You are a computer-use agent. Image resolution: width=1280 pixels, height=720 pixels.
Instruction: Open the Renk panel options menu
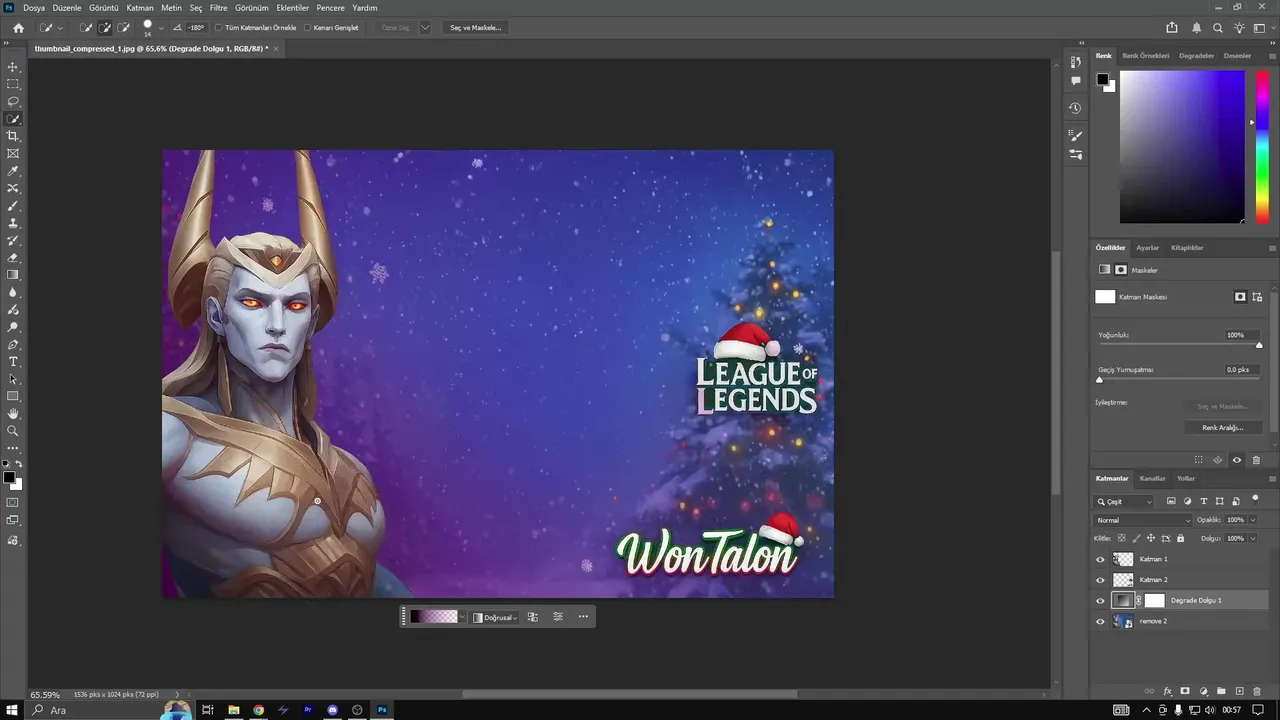pos(1272,56)
